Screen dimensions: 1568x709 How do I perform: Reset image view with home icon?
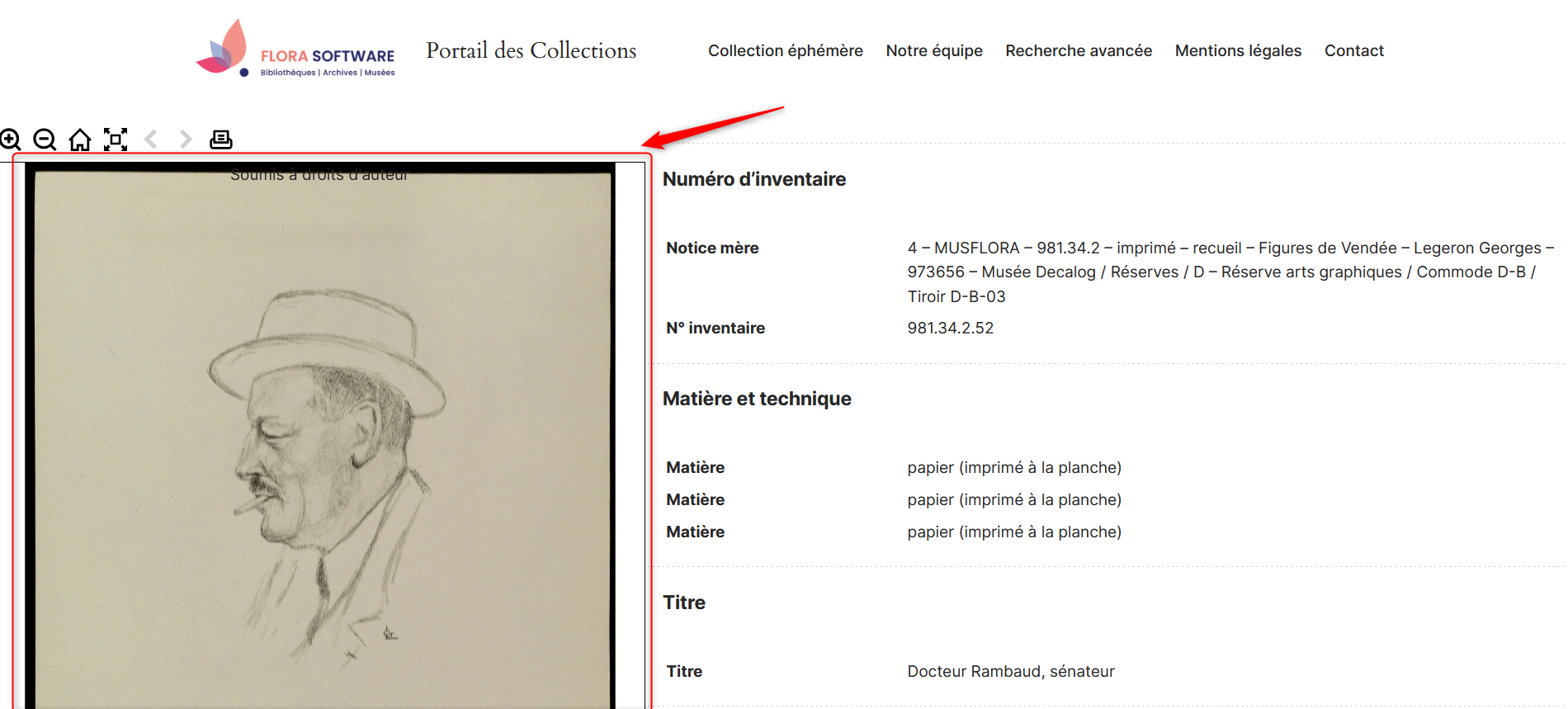[x=80, y=139]
